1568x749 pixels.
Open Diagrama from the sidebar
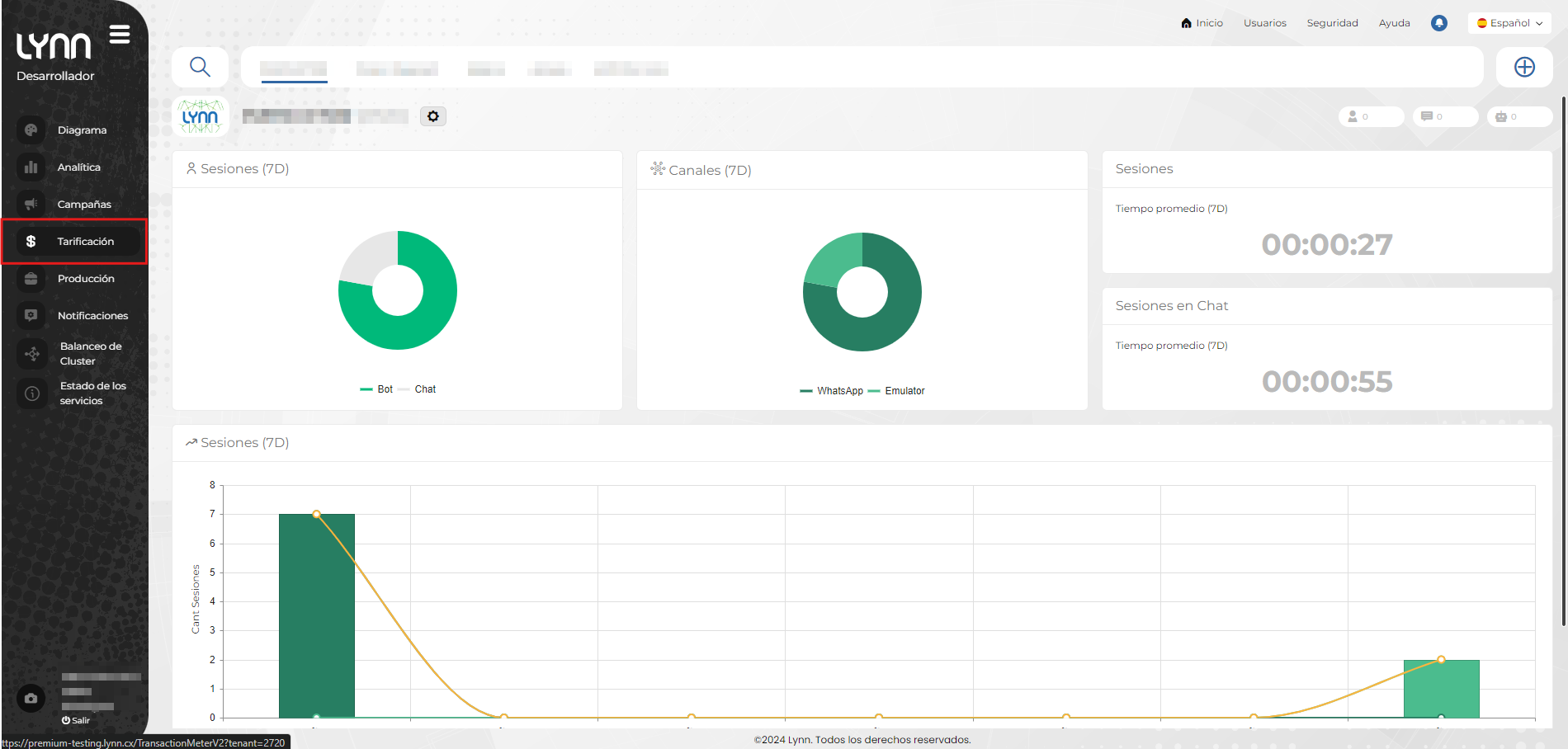pyautogui.click(x=82, y=130)
